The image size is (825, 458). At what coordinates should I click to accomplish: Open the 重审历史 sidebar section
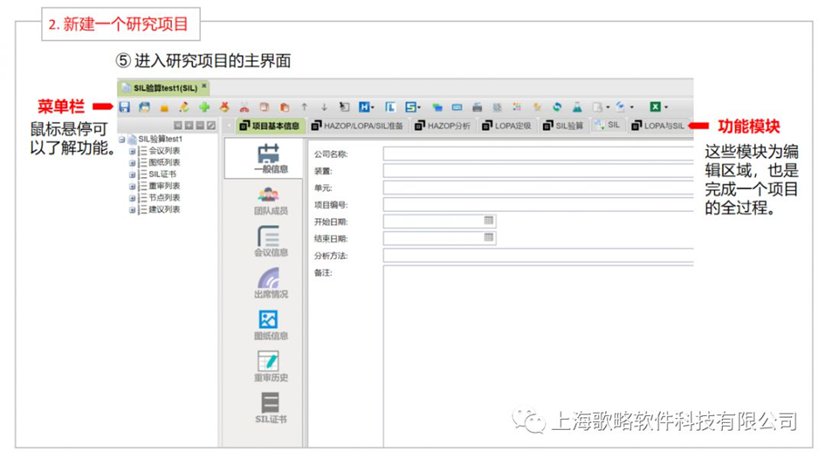tap(270, 366)
